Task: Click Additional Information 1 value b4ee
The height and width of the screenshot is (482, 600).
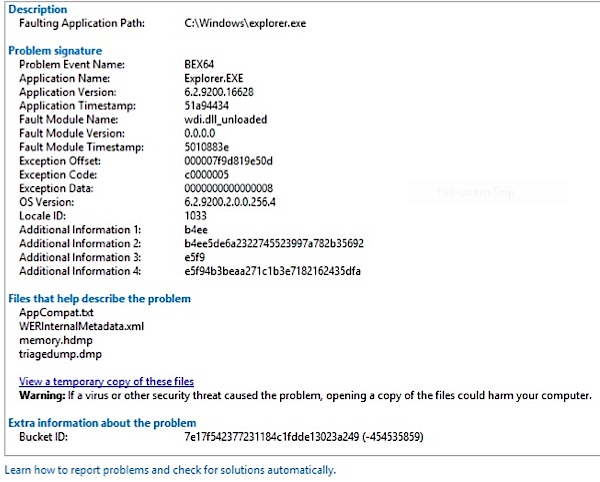Action: click(196, 230)
